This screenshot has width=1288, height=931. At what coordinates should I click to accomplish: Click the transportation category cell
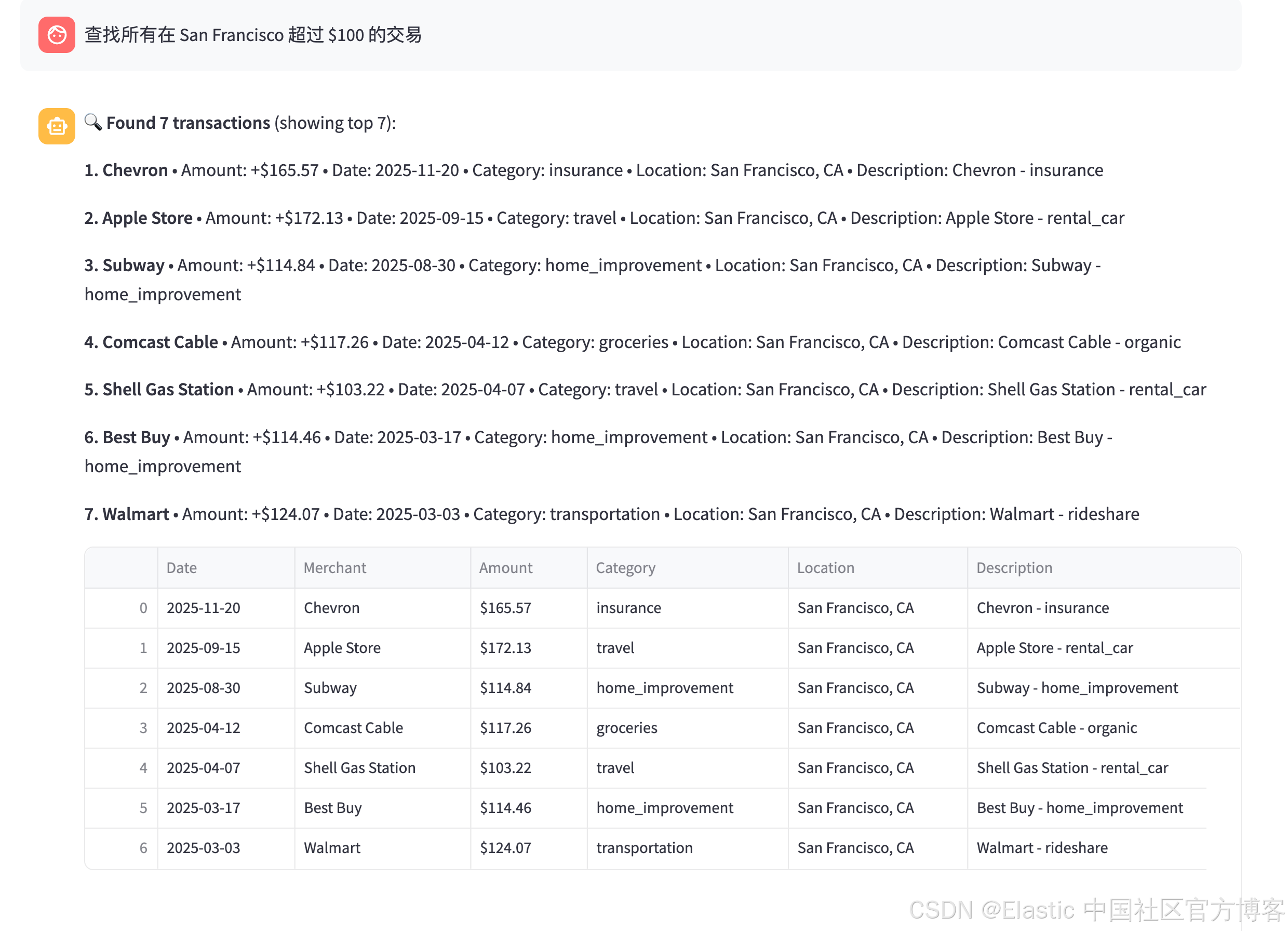coord(688,848)
